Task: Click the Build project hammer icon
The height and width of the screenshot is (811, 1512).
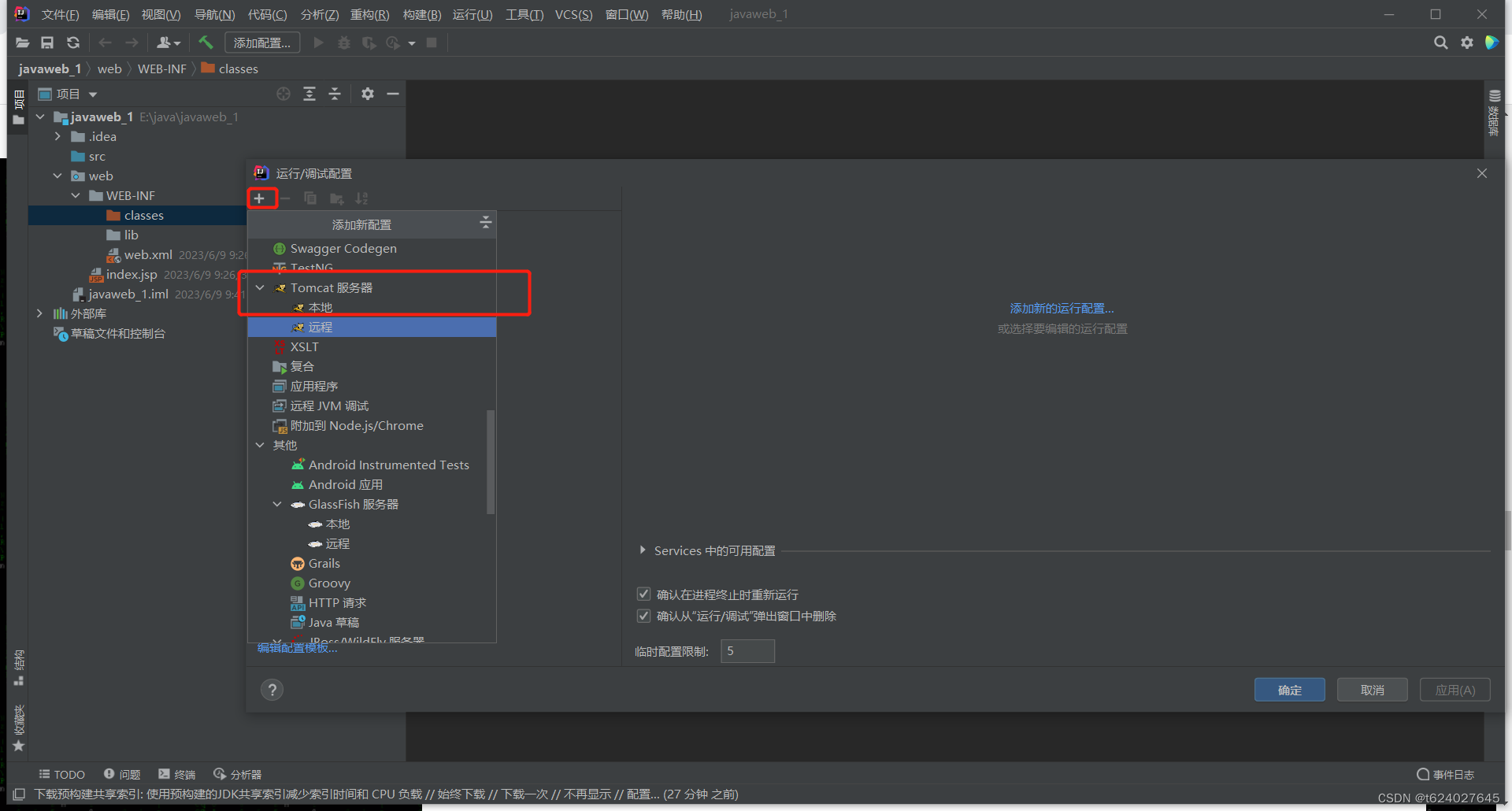Action: coord(206,43)
